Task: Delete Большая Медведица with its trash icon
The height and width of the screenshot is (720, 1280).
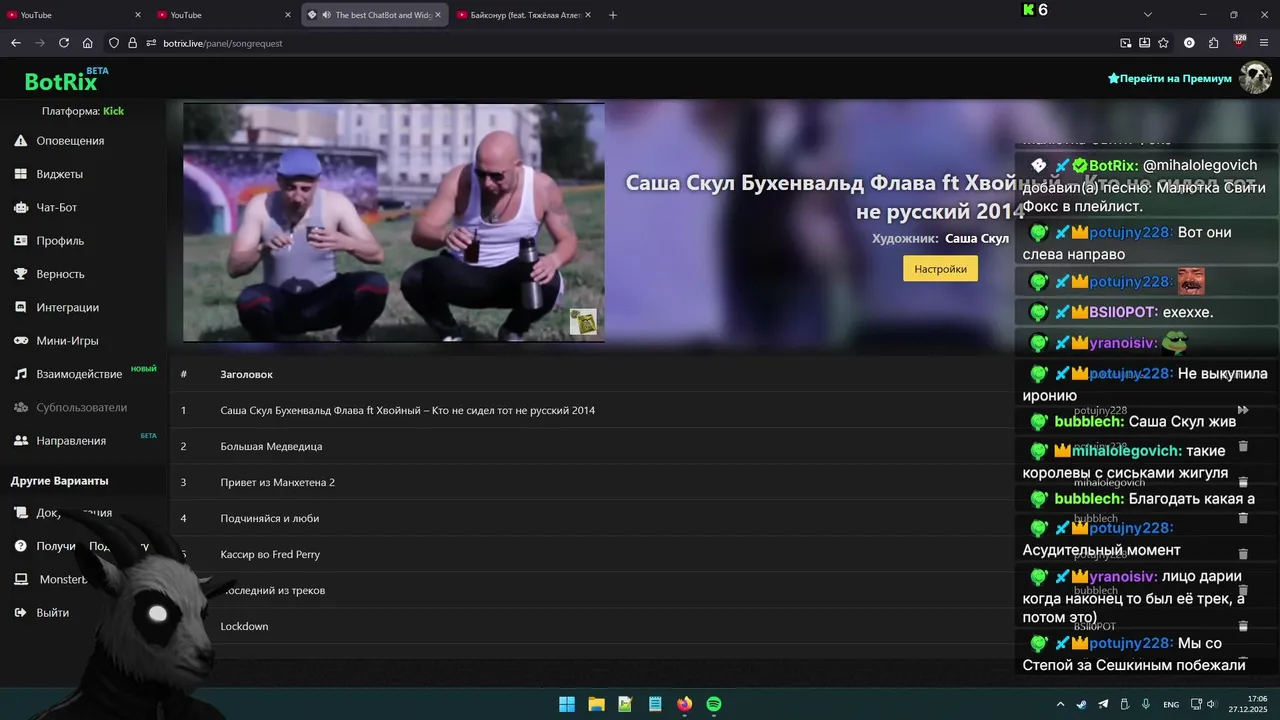Action: pos(1243,446)
